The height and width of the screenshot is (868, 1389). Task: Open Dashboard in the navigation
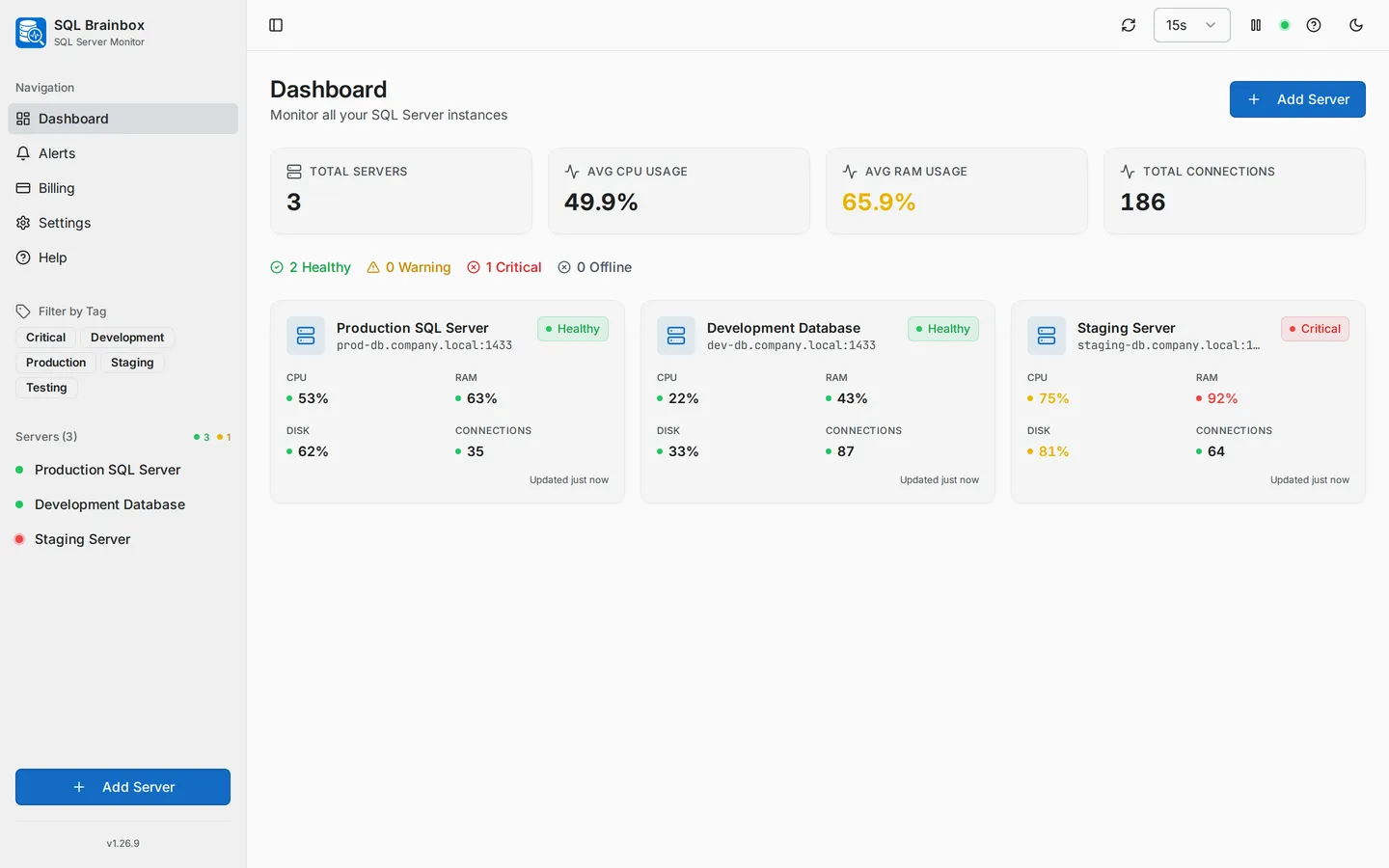[x=123, y=119]
